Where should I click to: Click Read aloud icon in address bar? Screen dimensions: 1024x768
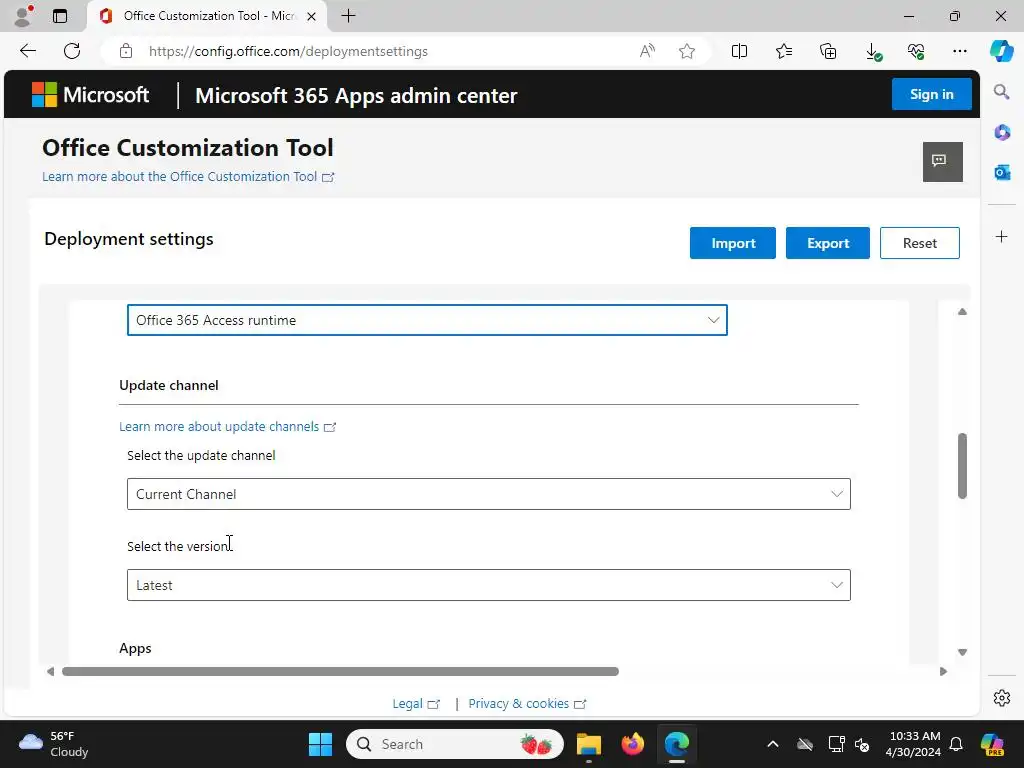coord(647,51)
